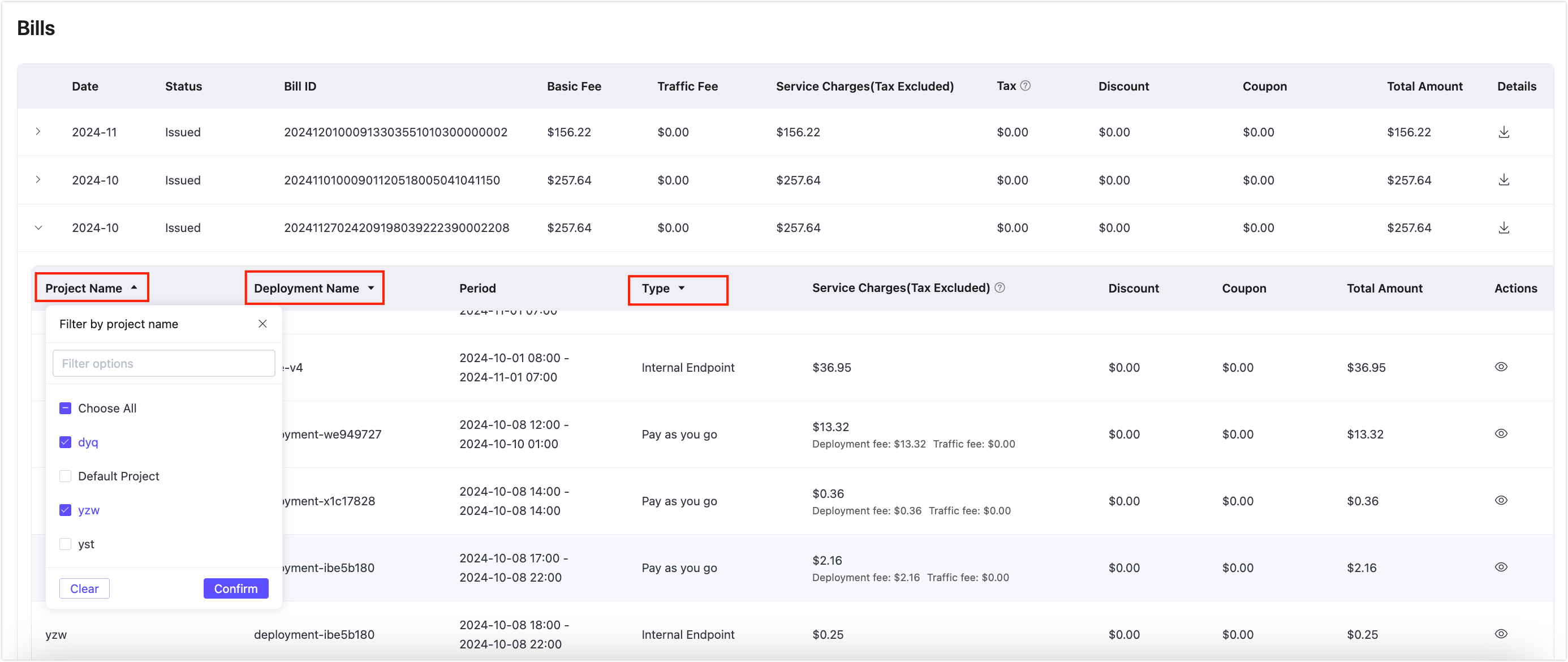Screen dimensions: 1568x662
Task: Click Service Charges help icon in sub-table
Action: 1000,287
